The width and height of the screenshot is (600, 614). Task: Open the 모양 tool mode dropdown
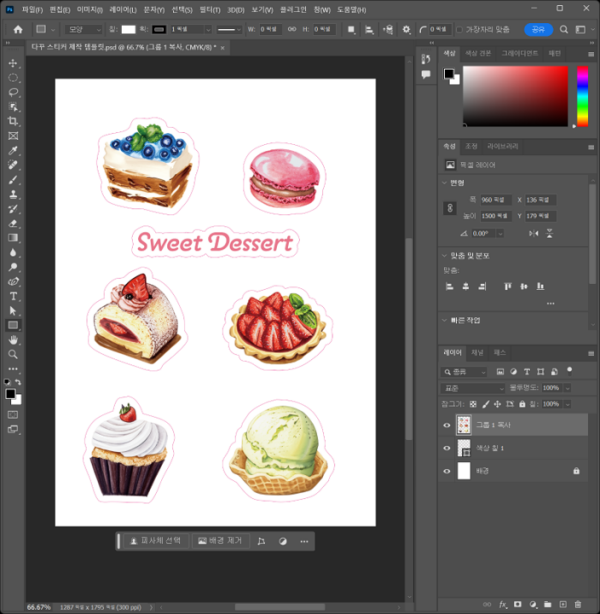click(x=84, y=29)
